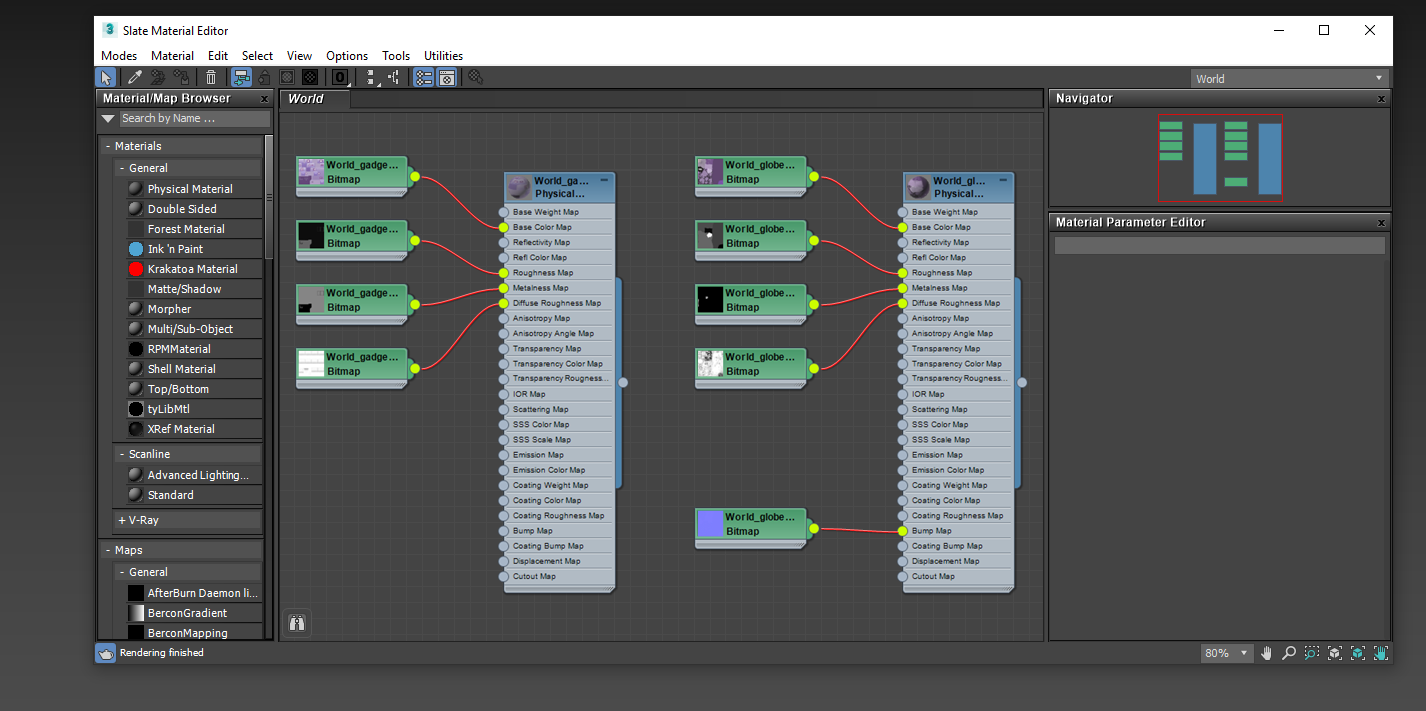Viewport: 1426px width, 711px height.
Task: Open the 80% zoom level dropdown
Action: click(1227, 653)
